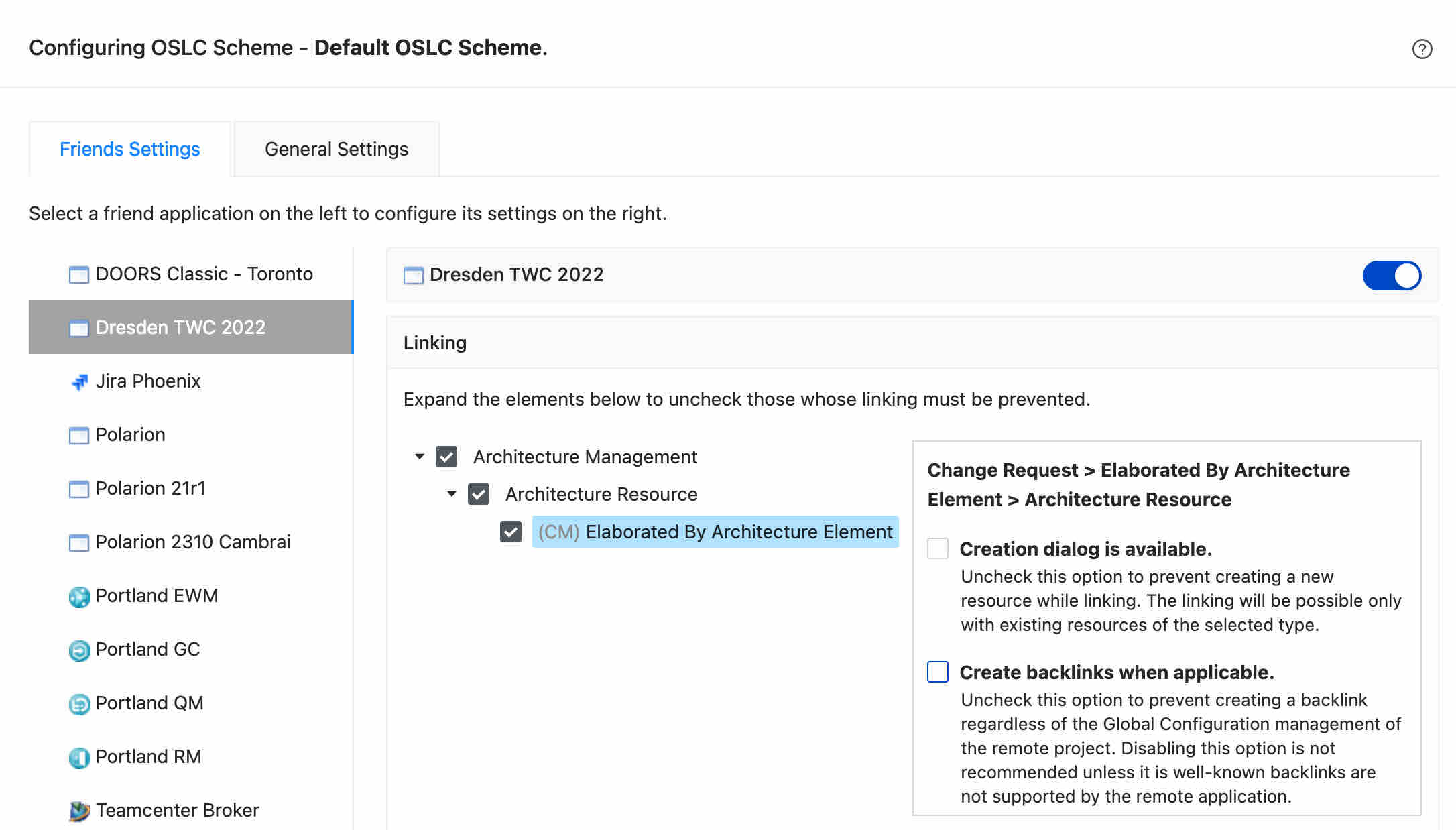Click the Portland EWM globe icon
The image size is (1456, 830).
tap(79, 596)
